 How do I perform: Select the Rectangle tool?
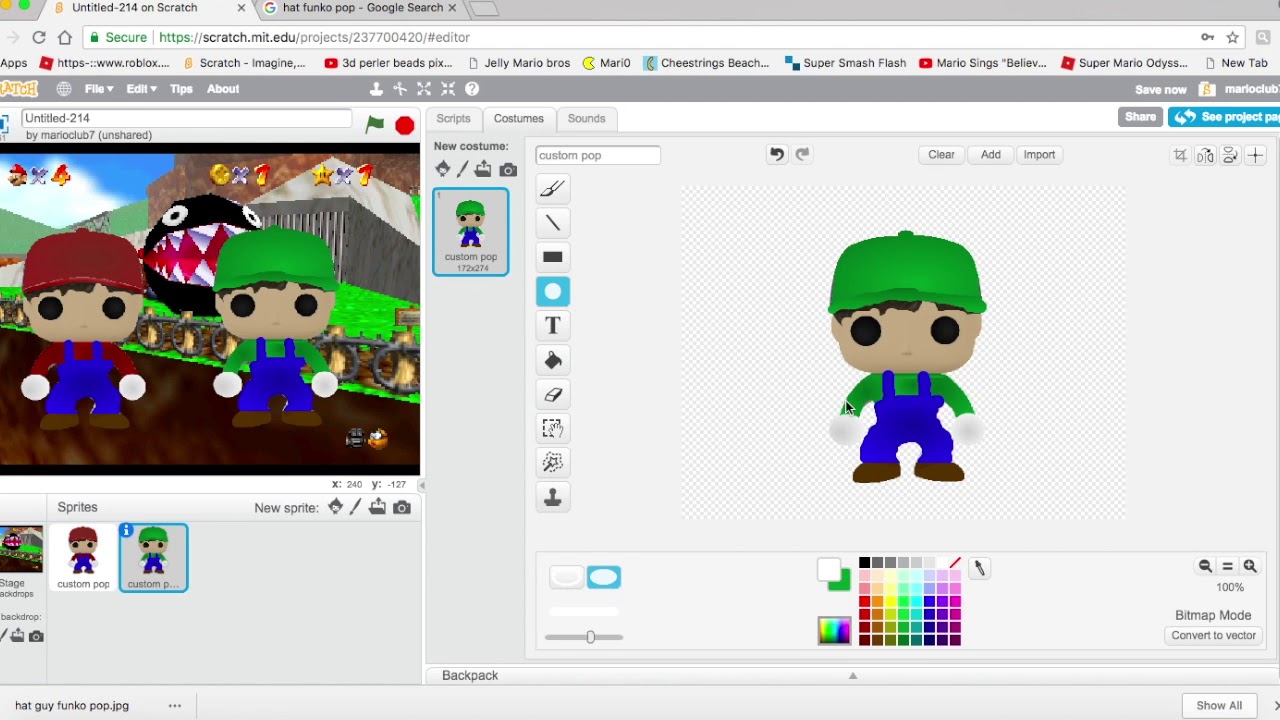pos(552,257)
